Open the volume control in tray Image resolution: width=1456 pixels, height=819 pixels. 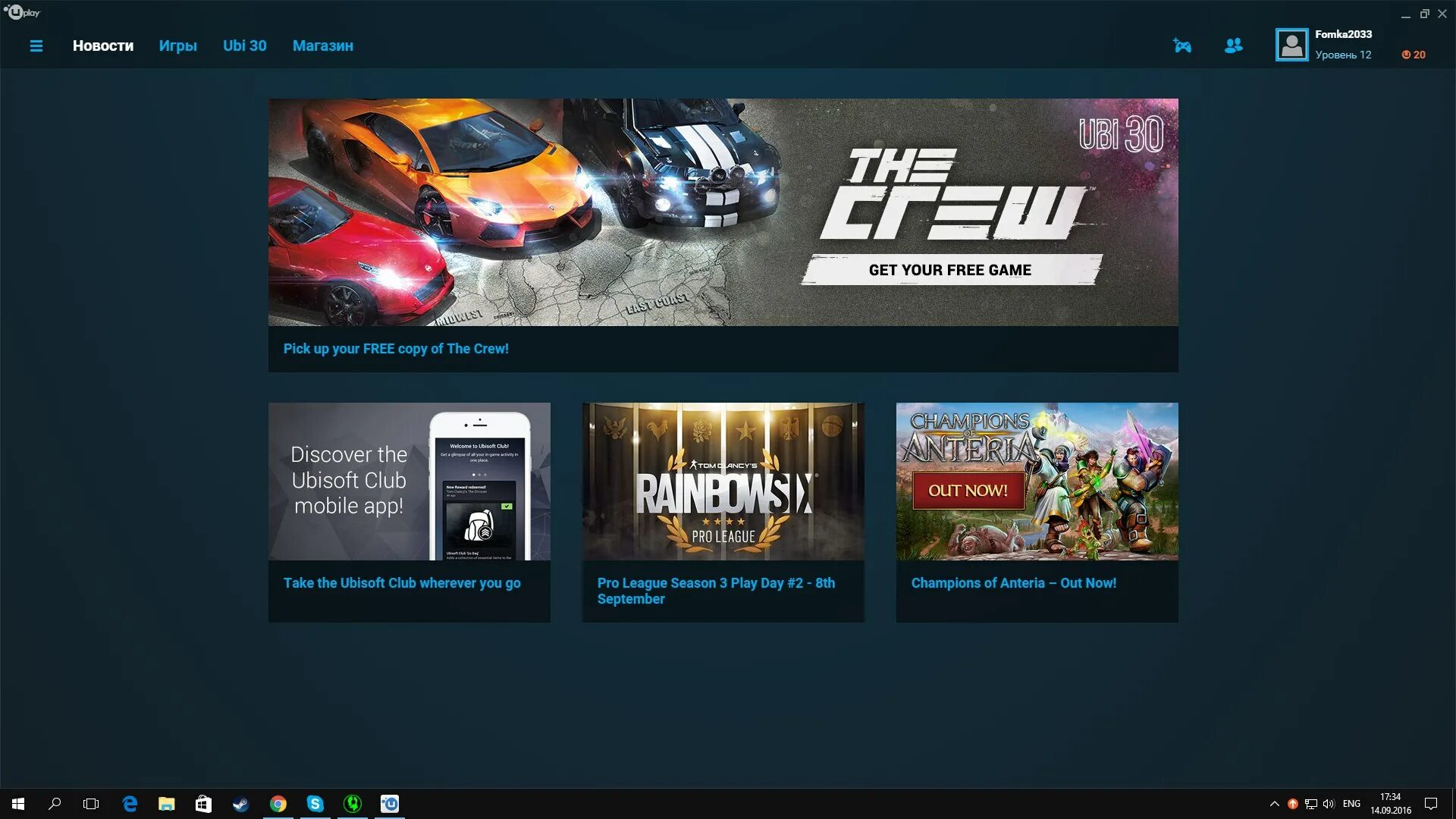tap(1329, 804)
